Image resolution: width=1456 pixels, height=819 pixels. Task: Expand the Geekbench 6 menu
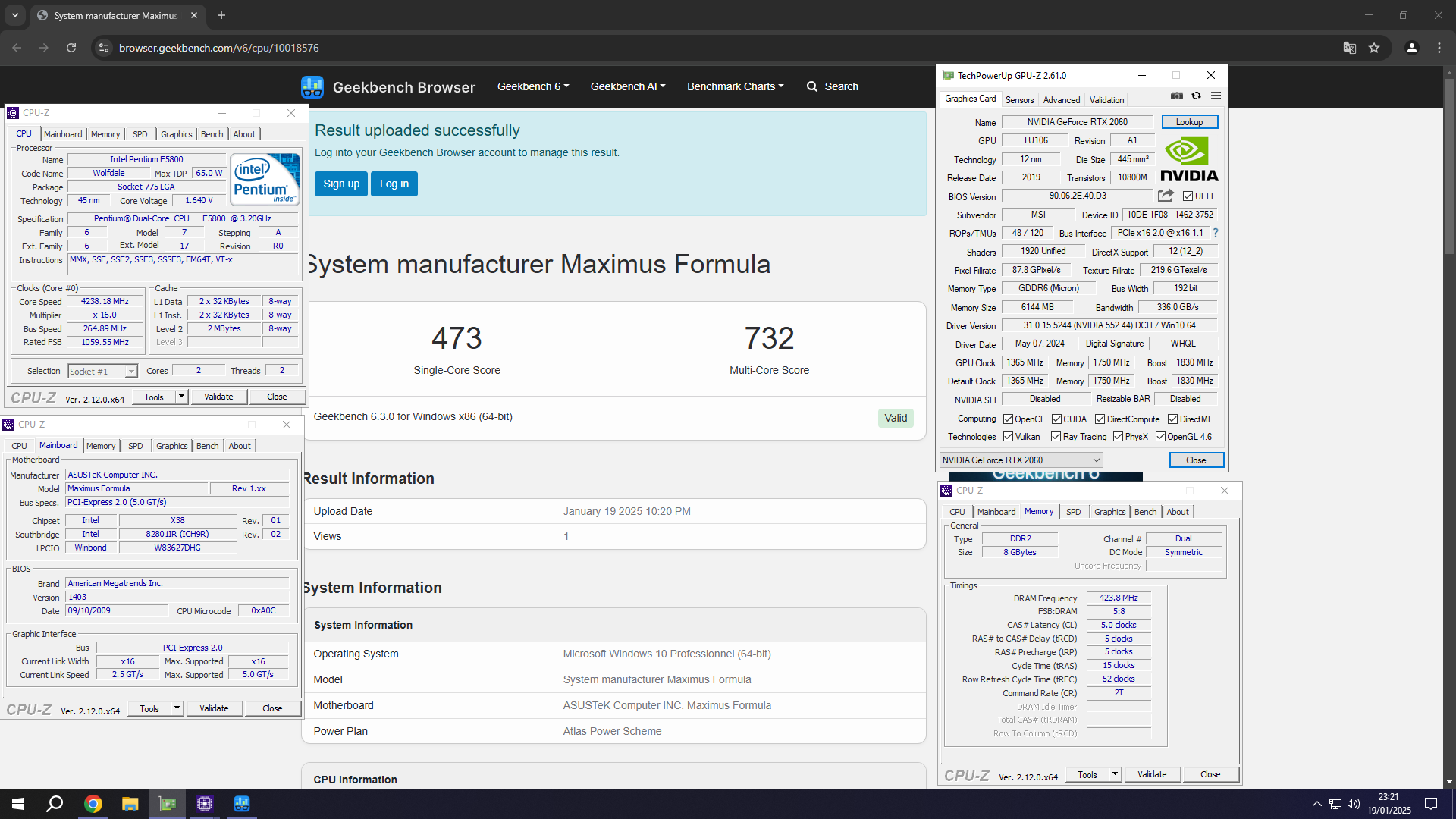coord(533,86)
